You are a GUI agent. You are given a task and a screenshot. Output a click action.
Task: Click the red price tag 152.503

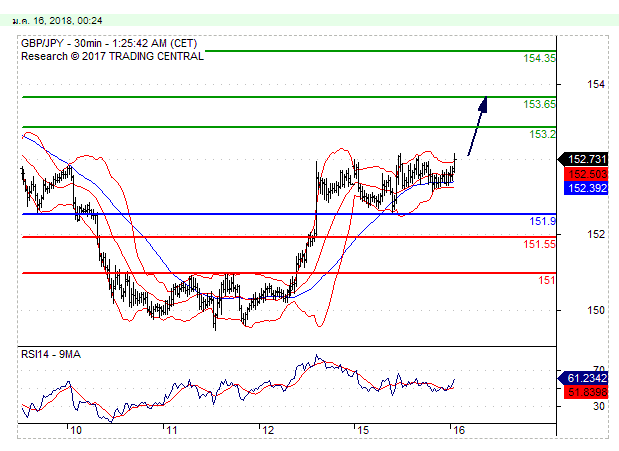(586, 174)
